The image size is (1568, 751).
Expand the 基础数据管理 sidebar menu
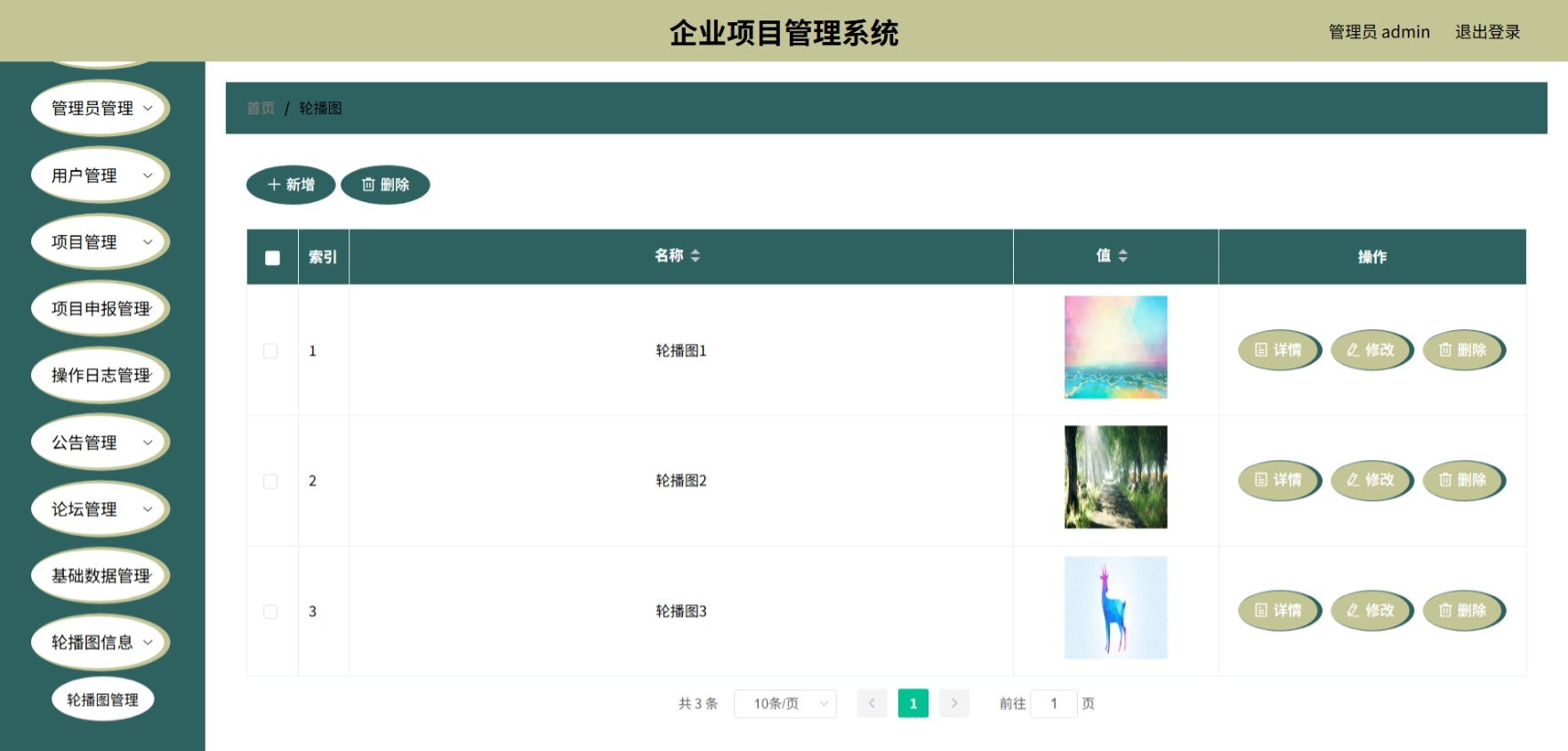101,576
